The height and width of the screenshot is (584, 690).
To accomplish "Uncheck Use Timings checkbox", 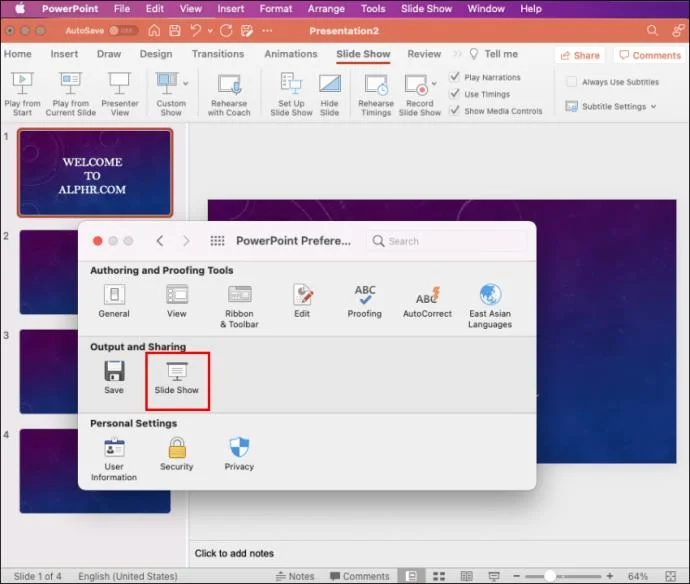I will click(x=455, y=94).
